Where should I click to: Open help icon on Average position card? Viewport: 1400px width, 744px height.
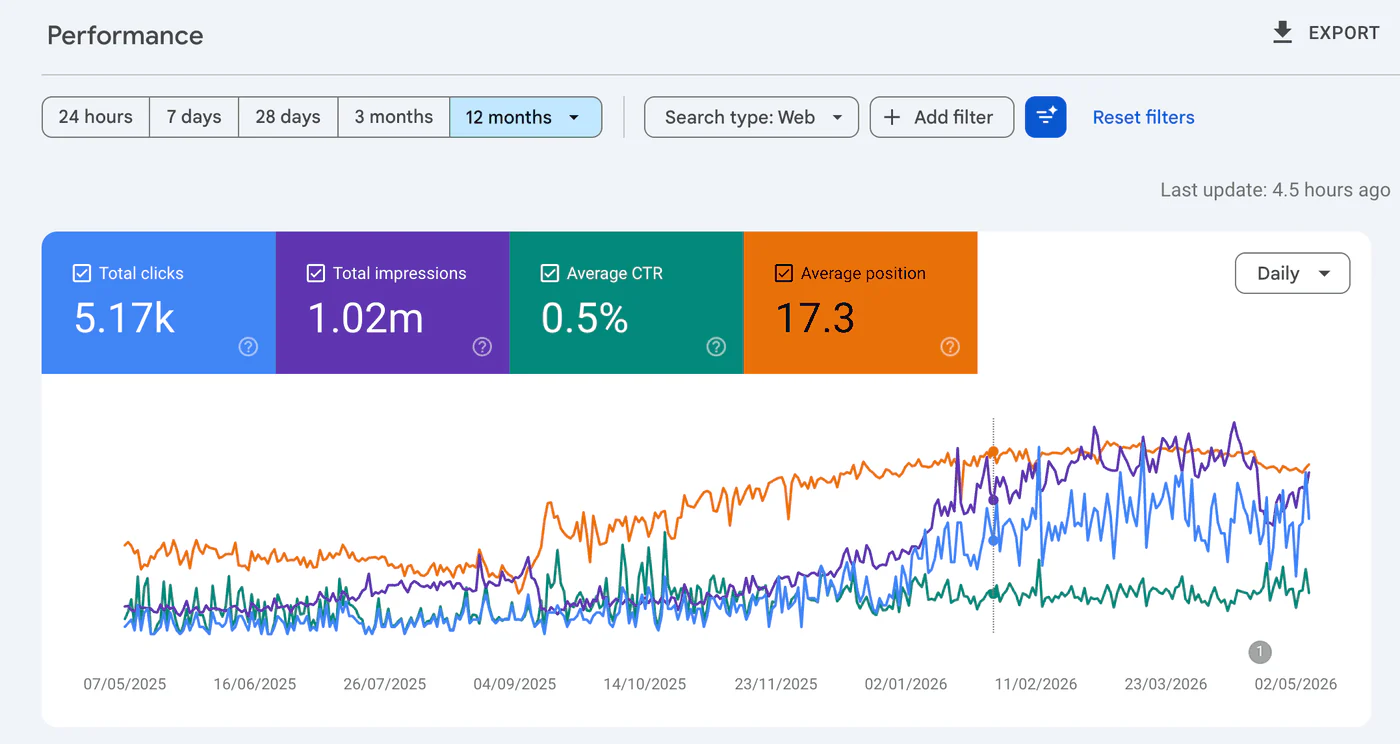950,347
